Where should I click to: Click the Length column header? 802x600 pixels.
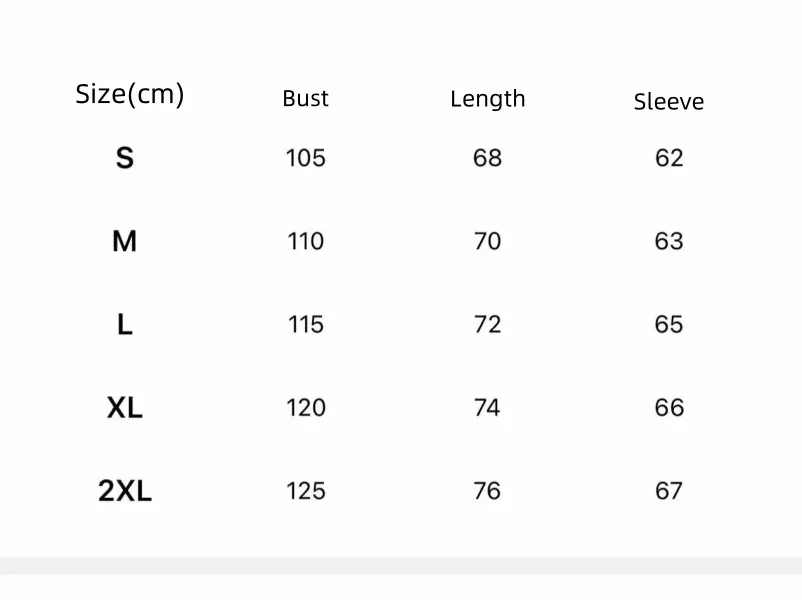[x=487, y=98]
